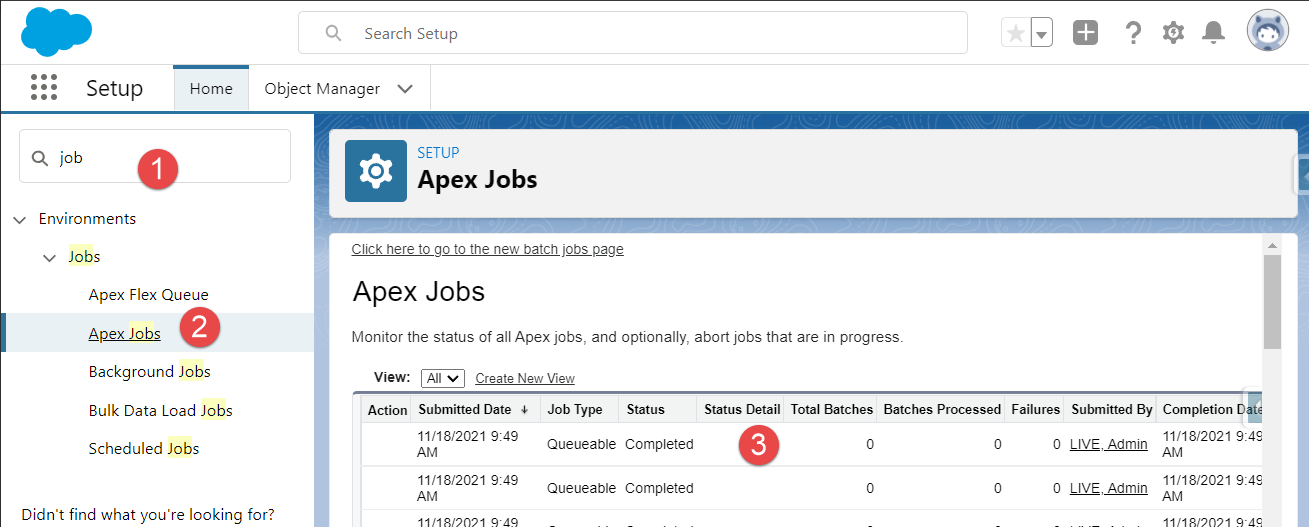This screenshot has width=1309, height=527.
Task: Click the second row Completed status
Action: [659, 488]
